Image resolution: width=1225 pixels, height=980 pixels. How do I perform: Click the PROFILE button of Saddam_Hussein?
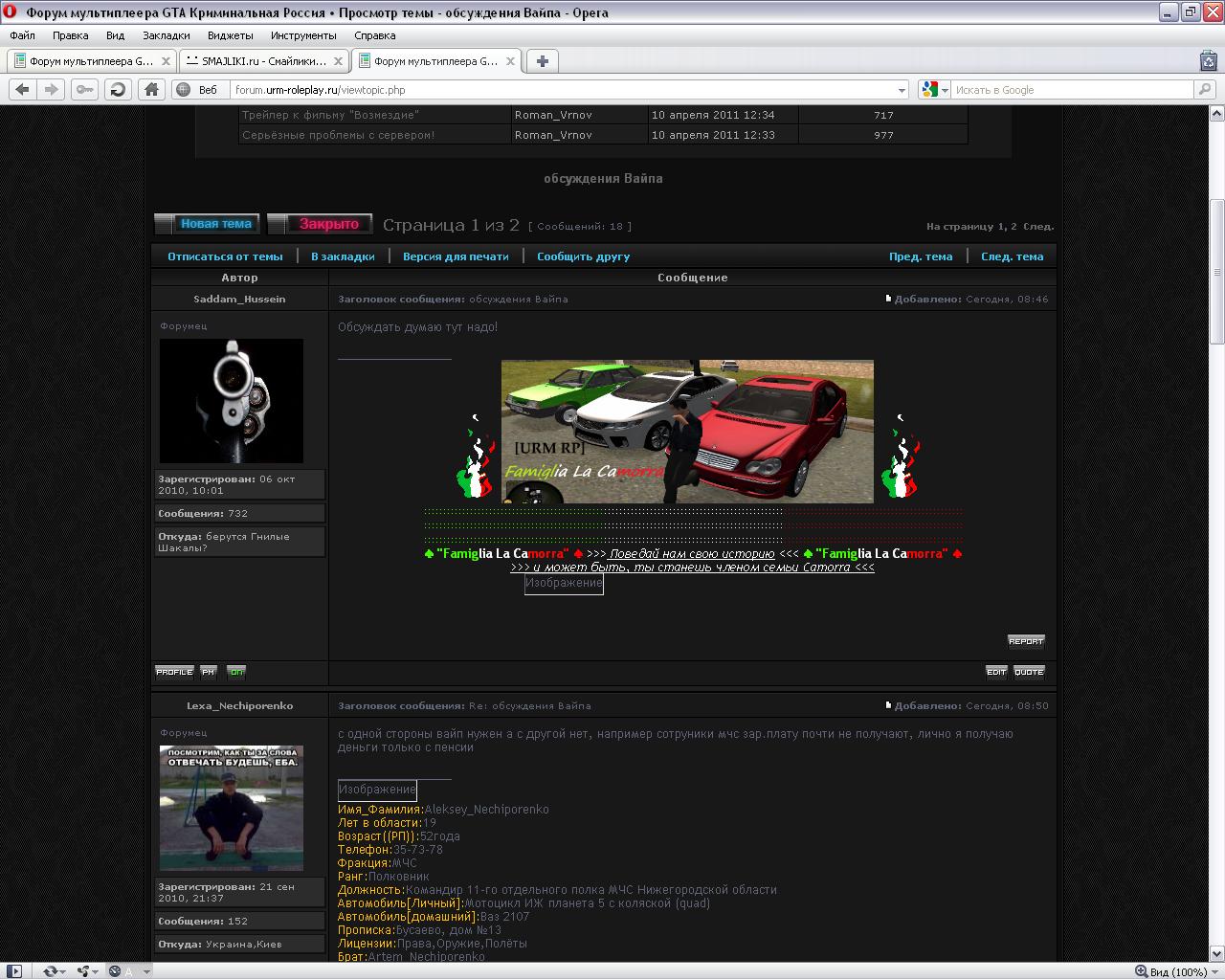tap(174, 672)
